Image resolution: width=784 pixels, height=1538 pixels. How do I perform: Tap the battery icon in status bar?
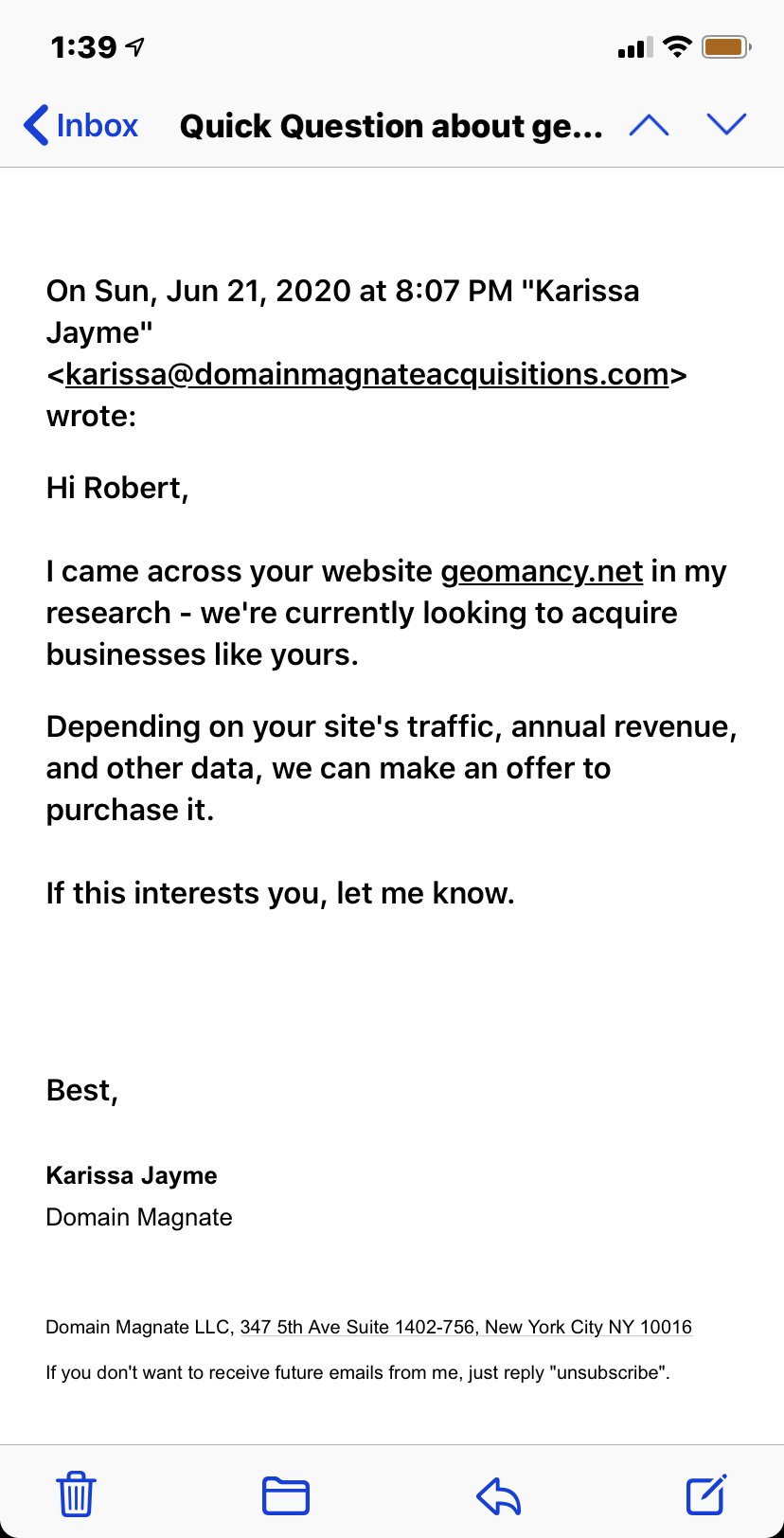point(726,46)
